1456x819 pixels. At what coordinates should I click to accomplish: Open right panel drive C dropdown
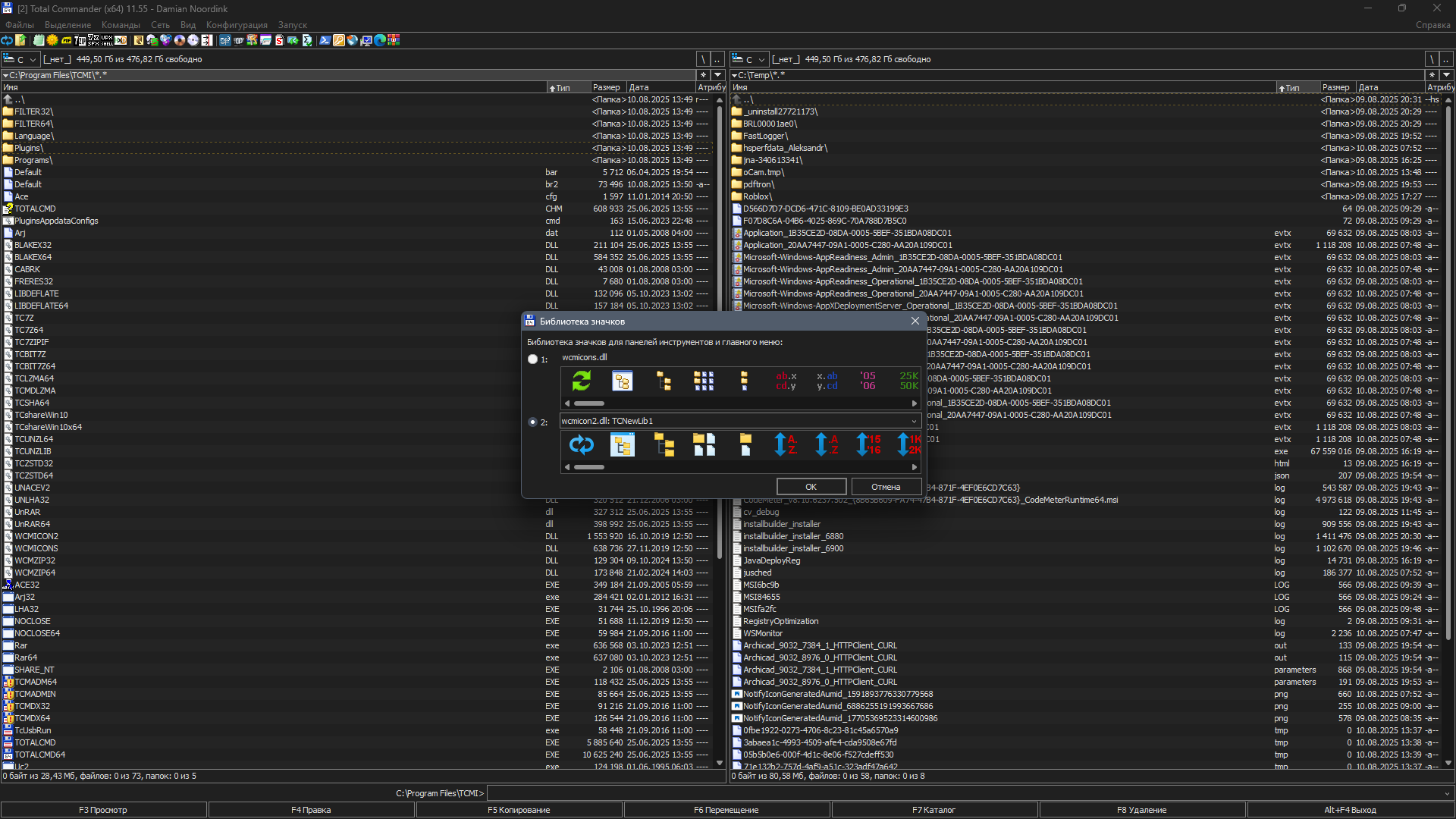748,59
